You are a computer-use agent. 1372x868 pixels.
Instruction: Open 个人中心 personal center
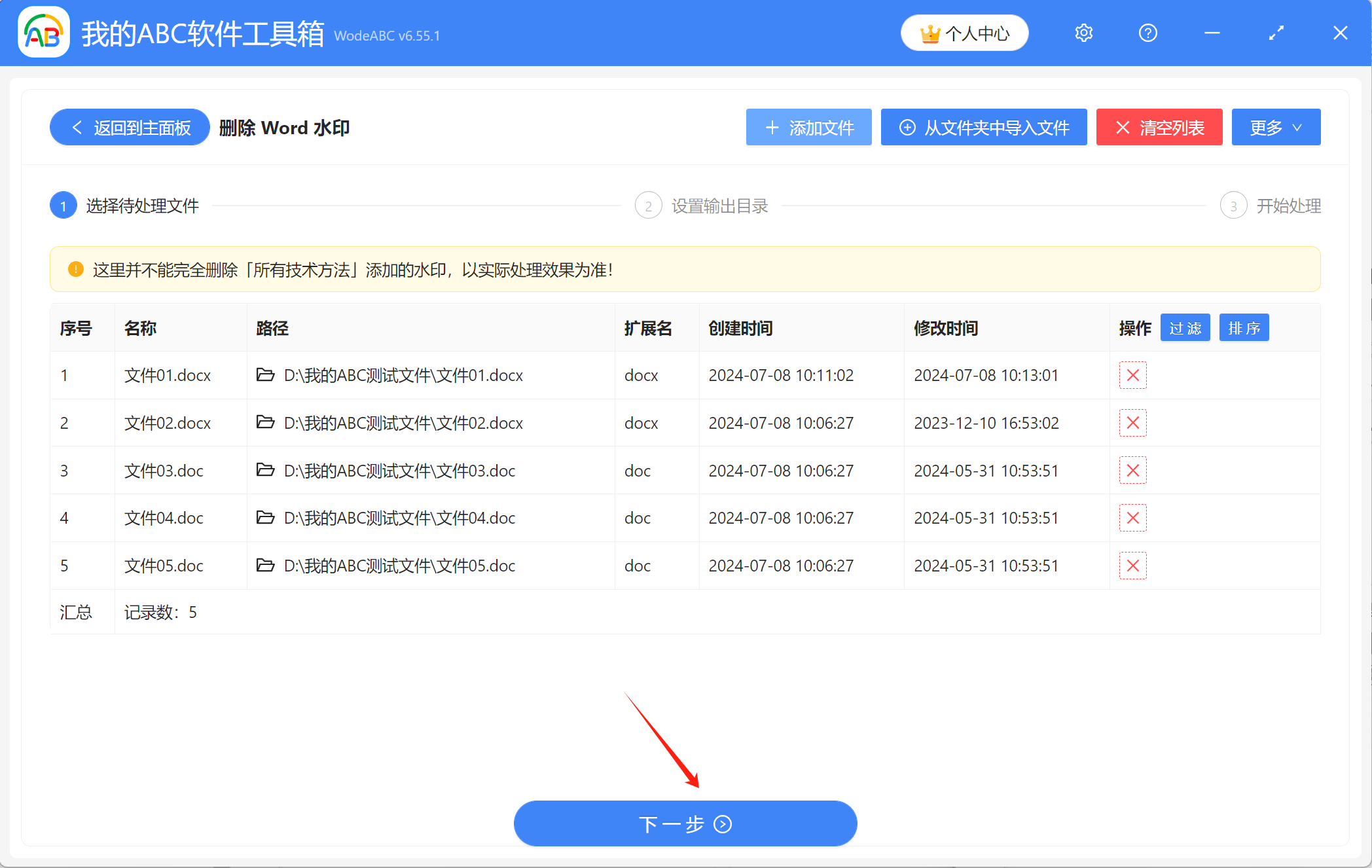click(964, 33)
